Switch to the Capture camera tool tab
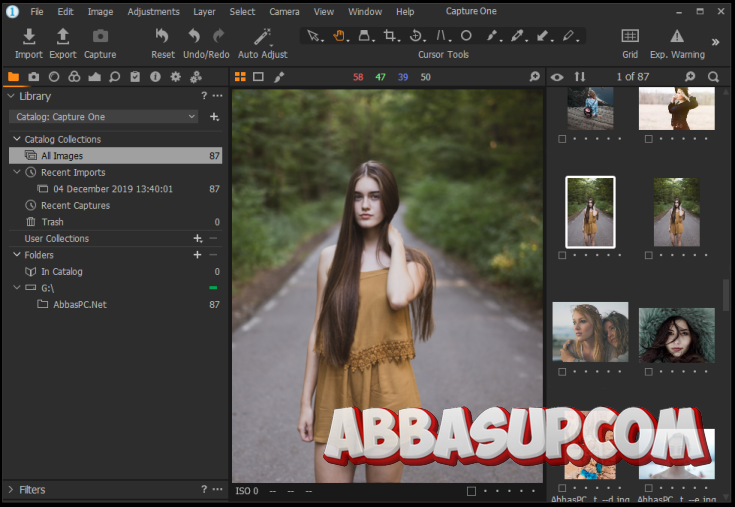 [34, 77]
